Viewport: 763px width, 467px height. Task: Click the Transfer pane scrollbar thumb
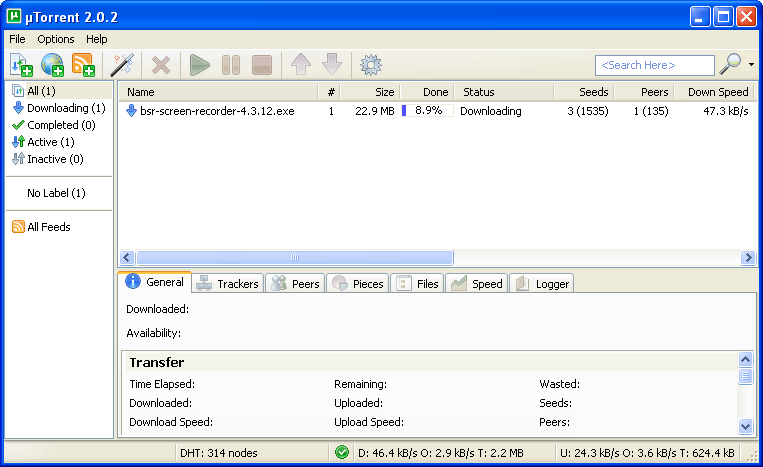[745, 376]
